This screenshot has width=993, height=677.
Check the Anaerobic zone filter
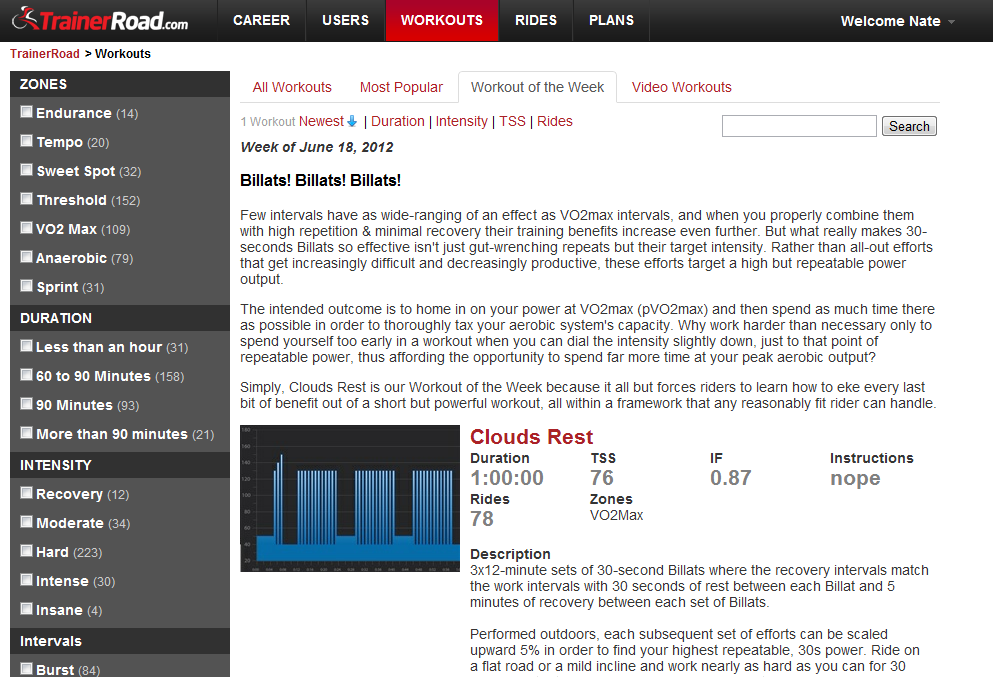27,257
